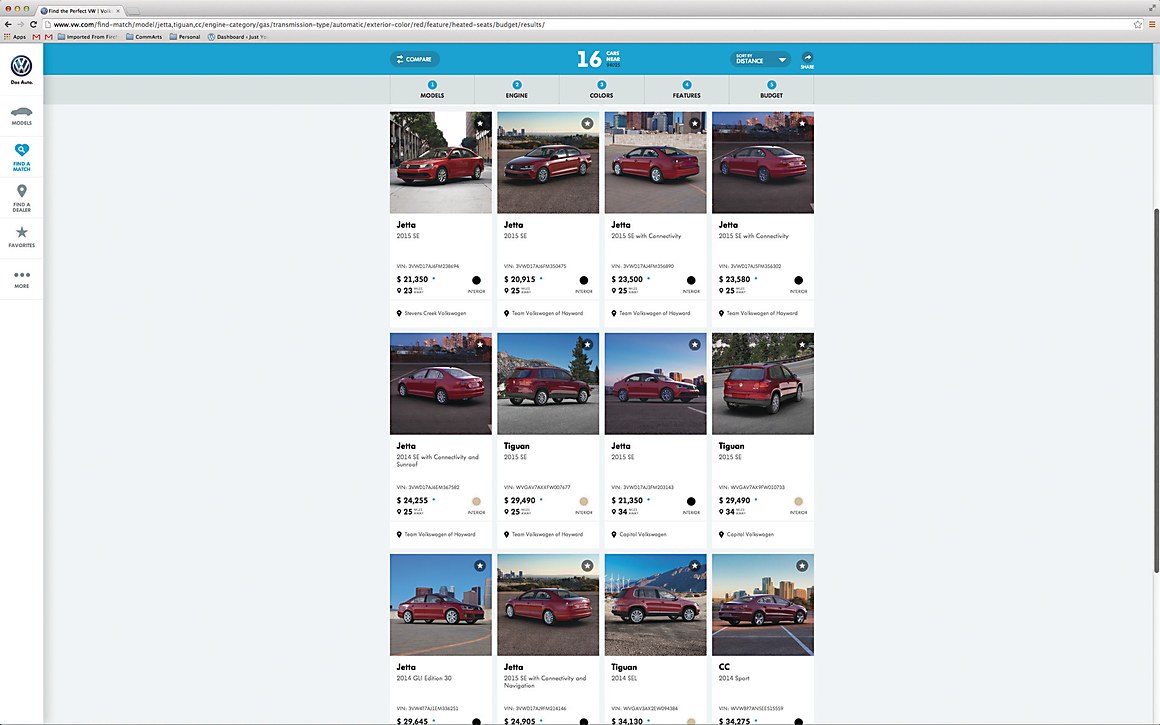
Task: Open the Dashboard bookmark link
Action: pyautogui.click(x=237, y=36)
